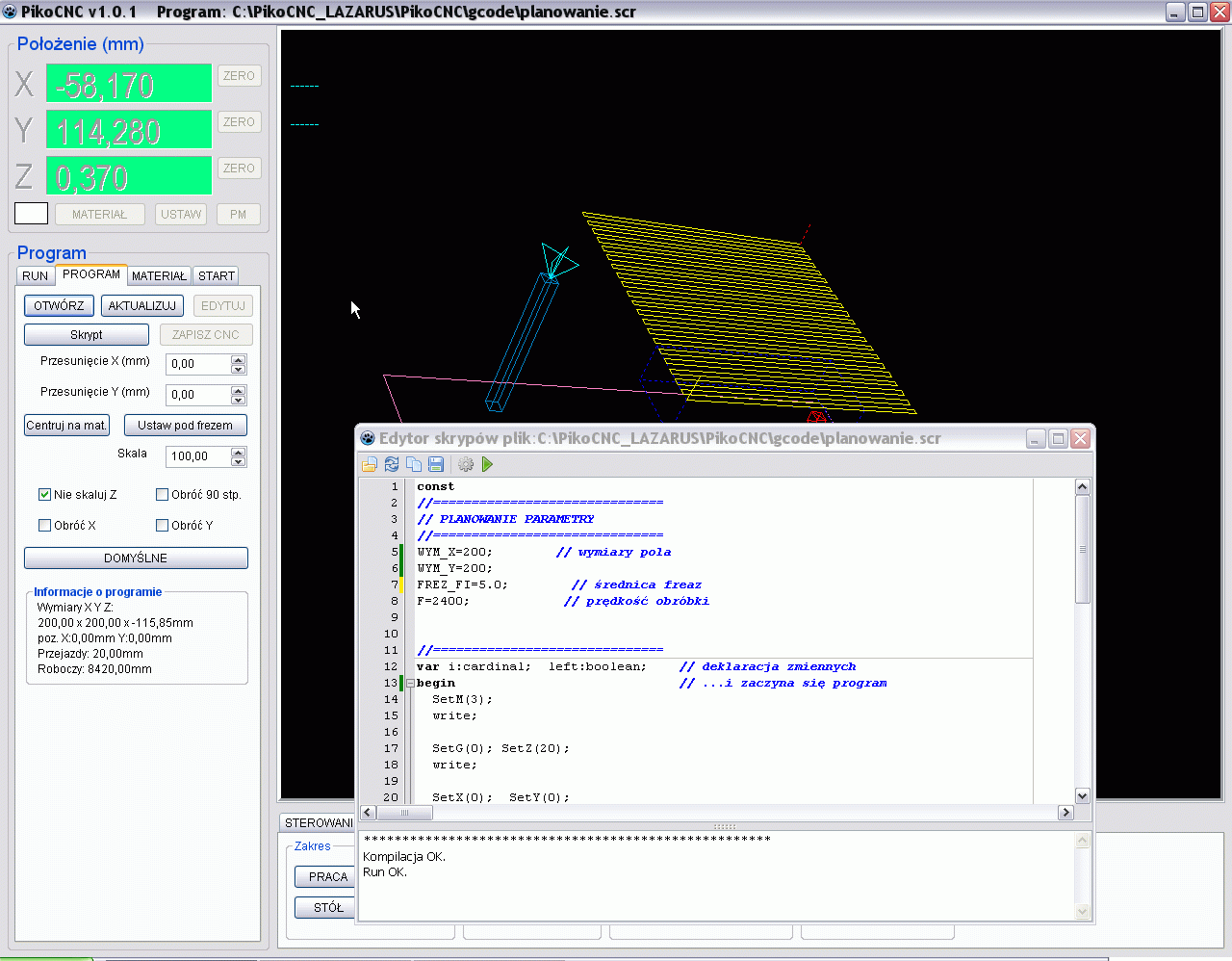Viewport: 1232px width, 961px height.
Task: Switch to the RUN tab
Action: coord(35,275)
